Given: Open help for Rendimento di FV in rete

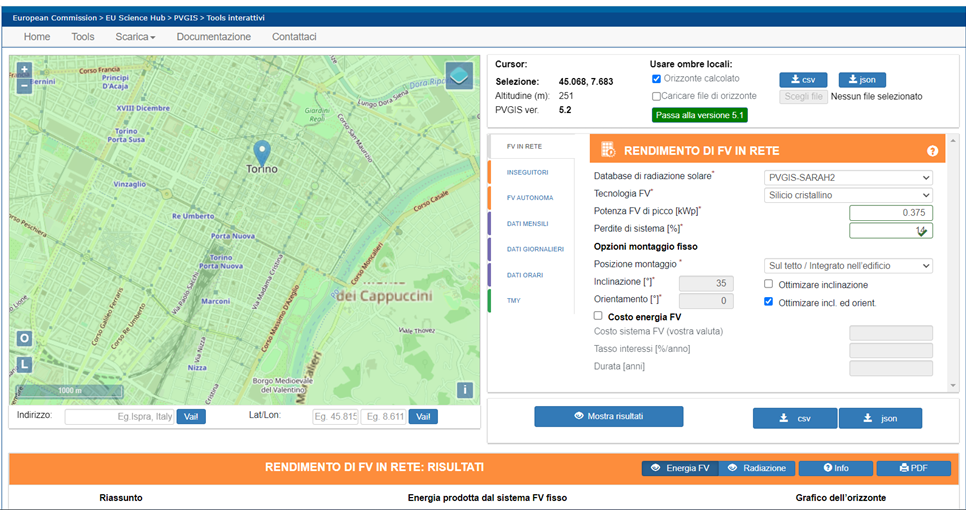Looking at the screenshot, I should pyautogui.click(x=932, y=151).
